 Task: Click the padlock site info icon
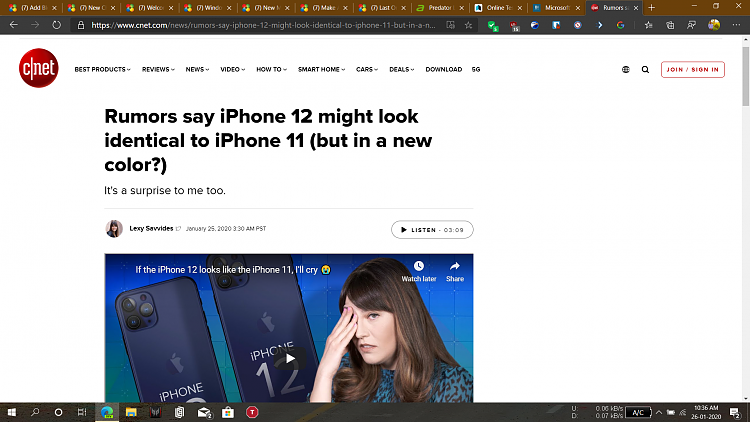pos(81,25)
